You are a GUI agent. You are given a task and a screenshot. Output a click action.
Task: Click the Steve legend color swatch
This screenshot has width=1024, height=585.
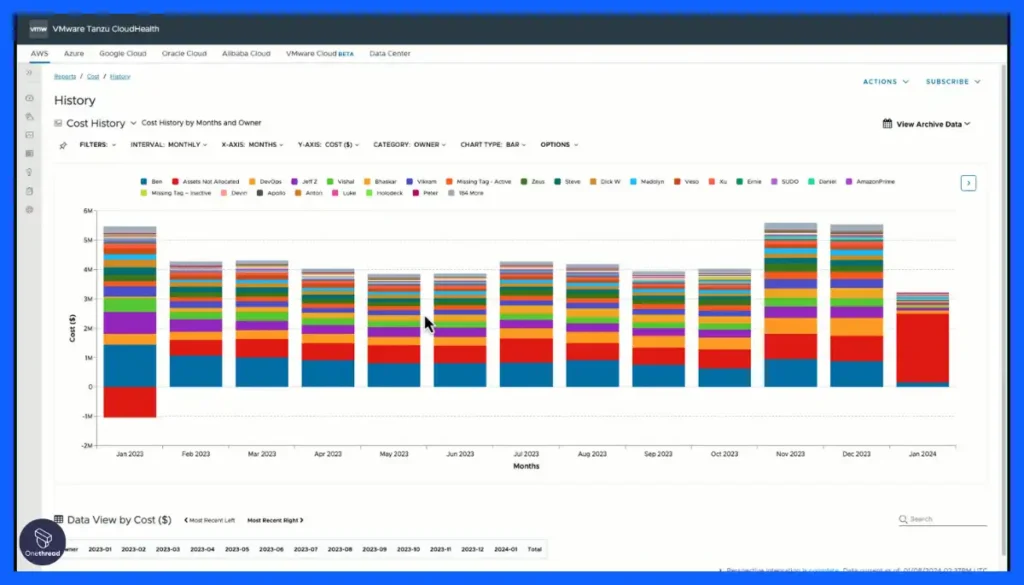tap(558, 182)
